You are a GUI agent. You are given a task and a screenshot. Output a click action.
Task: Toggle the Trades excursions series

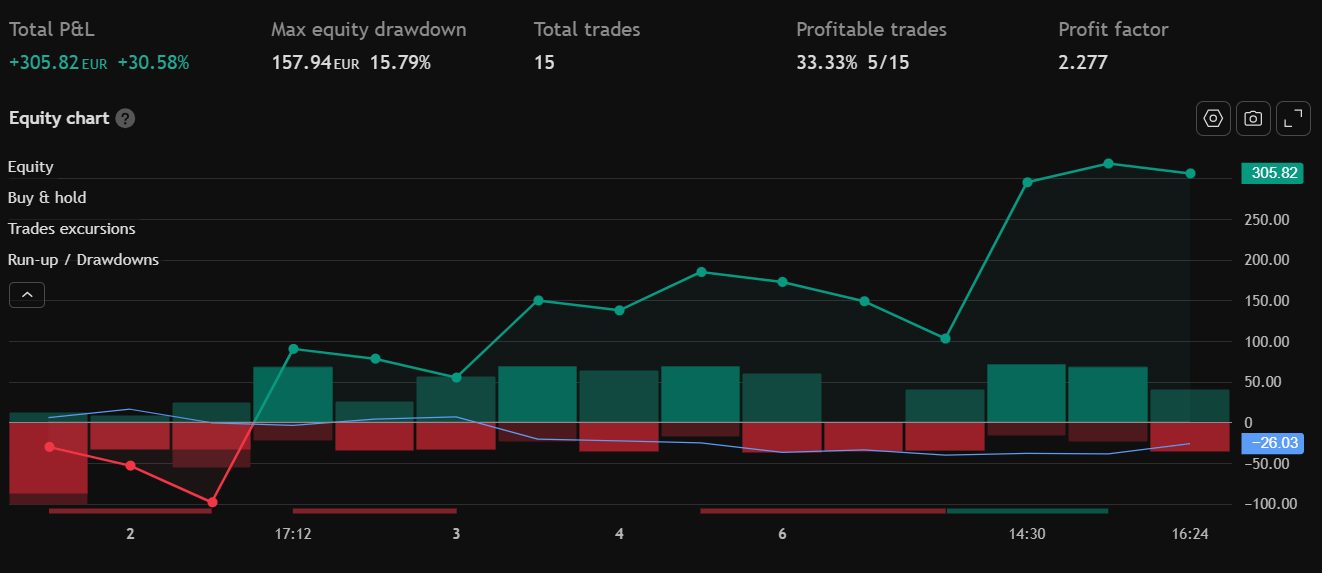[x=71, y=229]
